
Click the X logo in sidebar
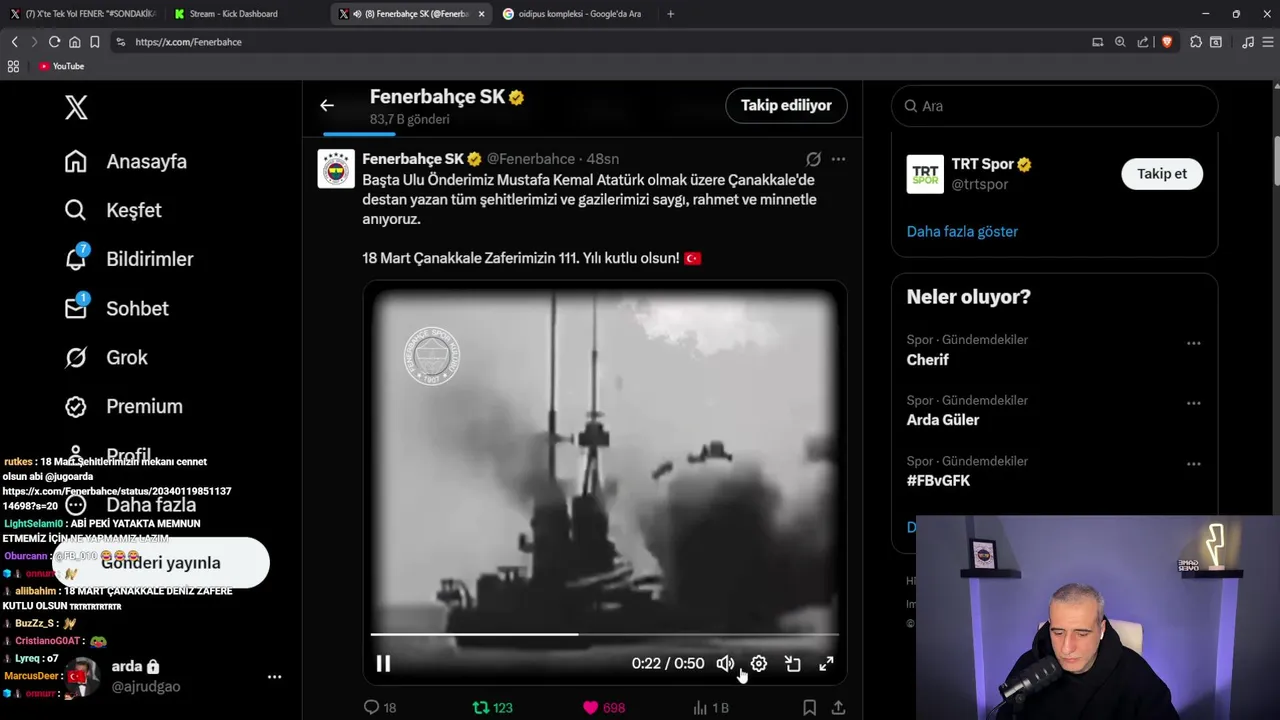[76, 107]
